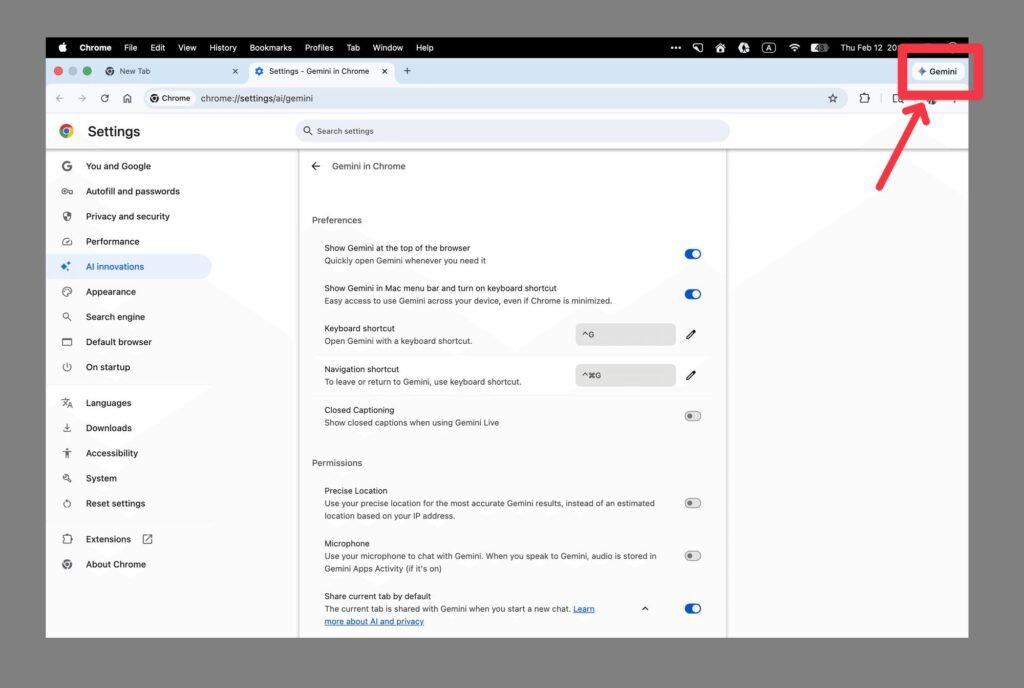The width and height of the screenshot is (1024, 688).
Task: Edit Keyboard shortcut with pencil icon
Action: click(691, 335)
